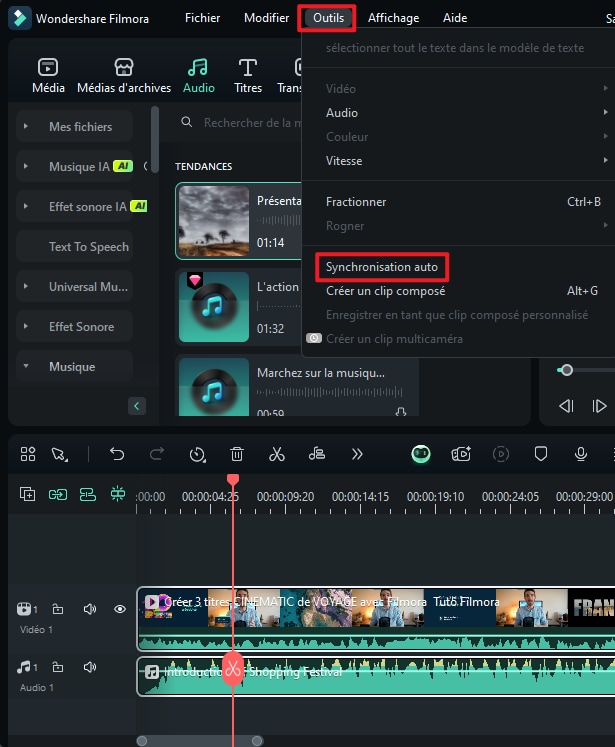Image resolution: width=615 pixels, height=747 pixels.
Task: Open Text To Speech section
Action: (74, 246)
